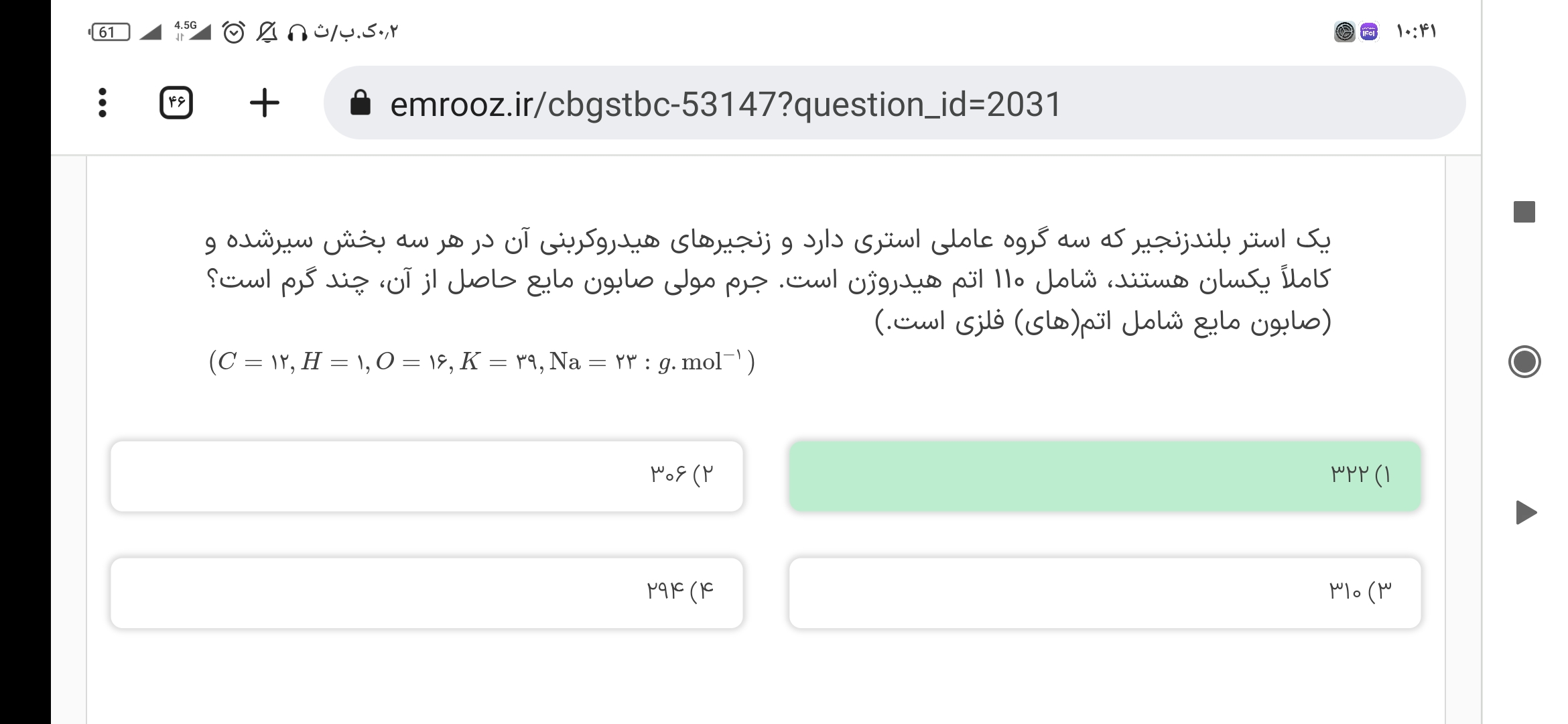The image size is (1568, 724).
Task: Select answer option ۲) ۳۰۶
Action: [x=427, y=476]
